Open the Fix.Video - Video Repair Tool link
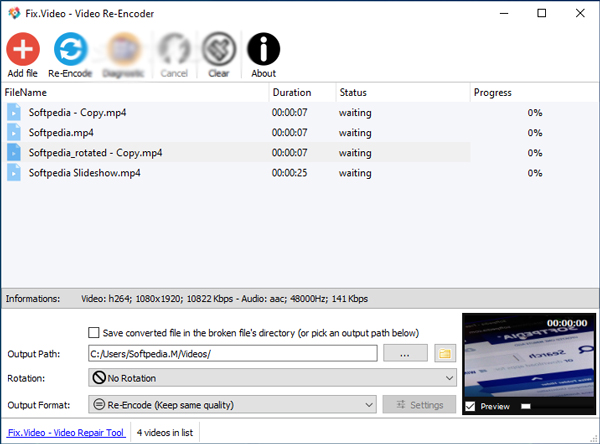Screen dimensions: 600x444 click(x=64, y=433)
